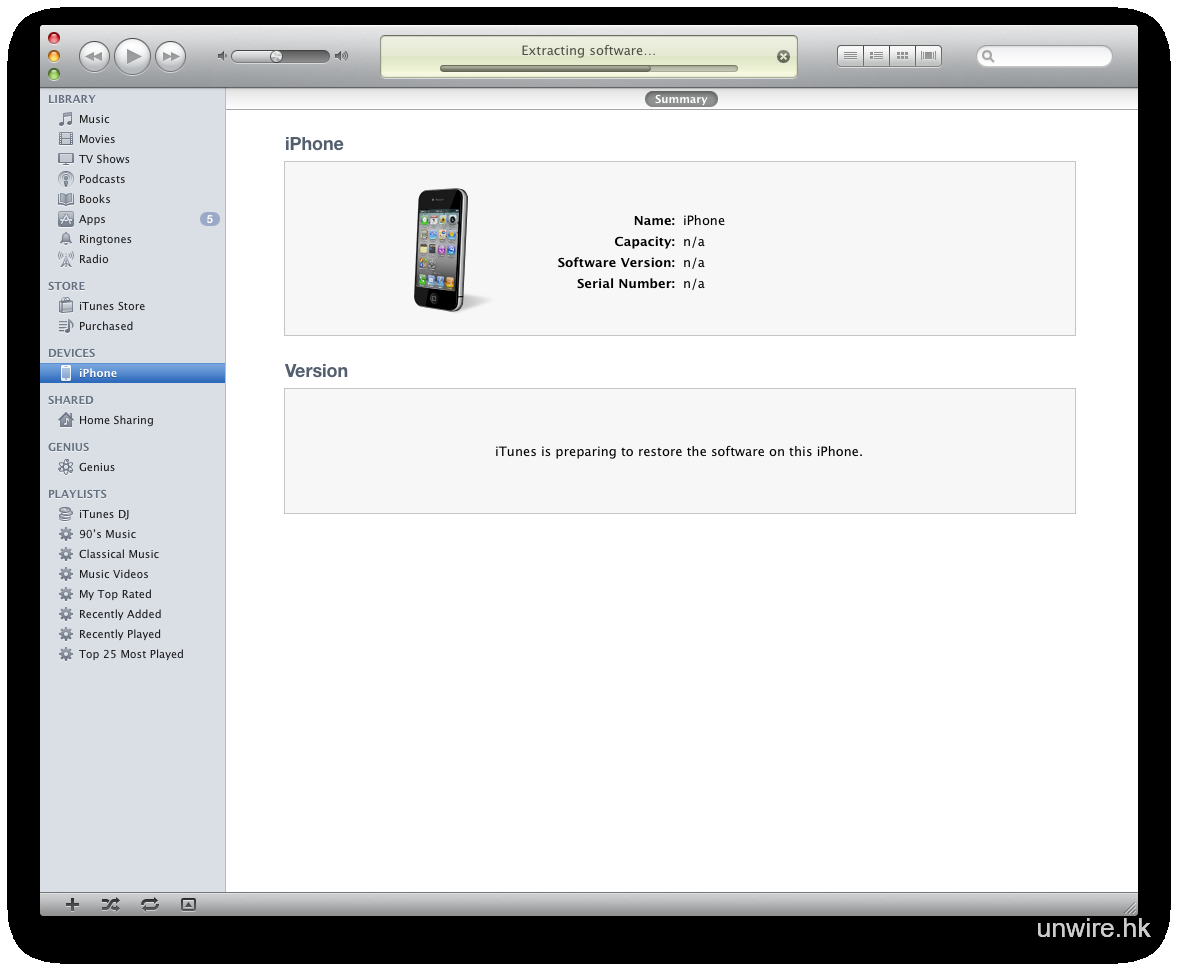Switch to Cover Flow view
1178x971 pixels.
pos(928,56)
